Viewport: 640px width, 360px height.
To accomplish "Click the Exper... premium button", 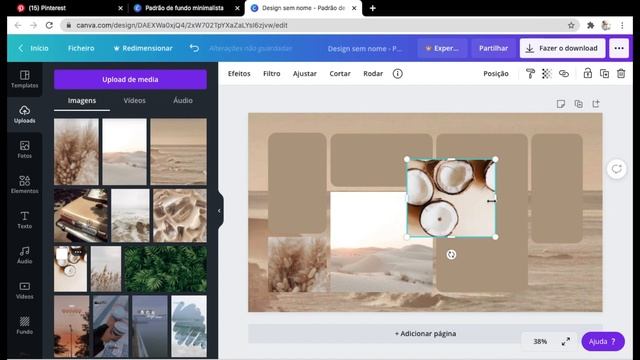I will 442,48.
